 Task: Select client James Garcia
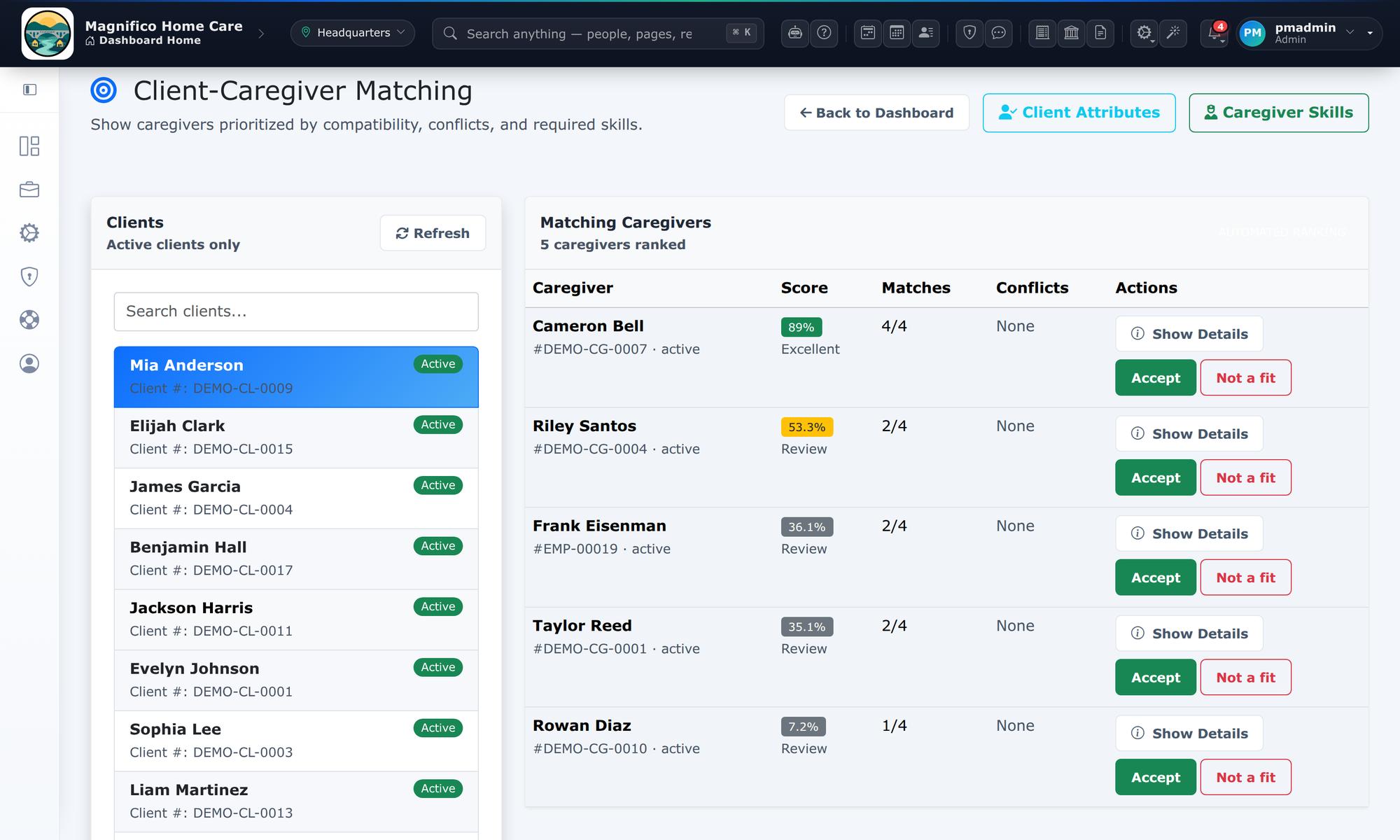pyautogui.click(x=296, y=498)
